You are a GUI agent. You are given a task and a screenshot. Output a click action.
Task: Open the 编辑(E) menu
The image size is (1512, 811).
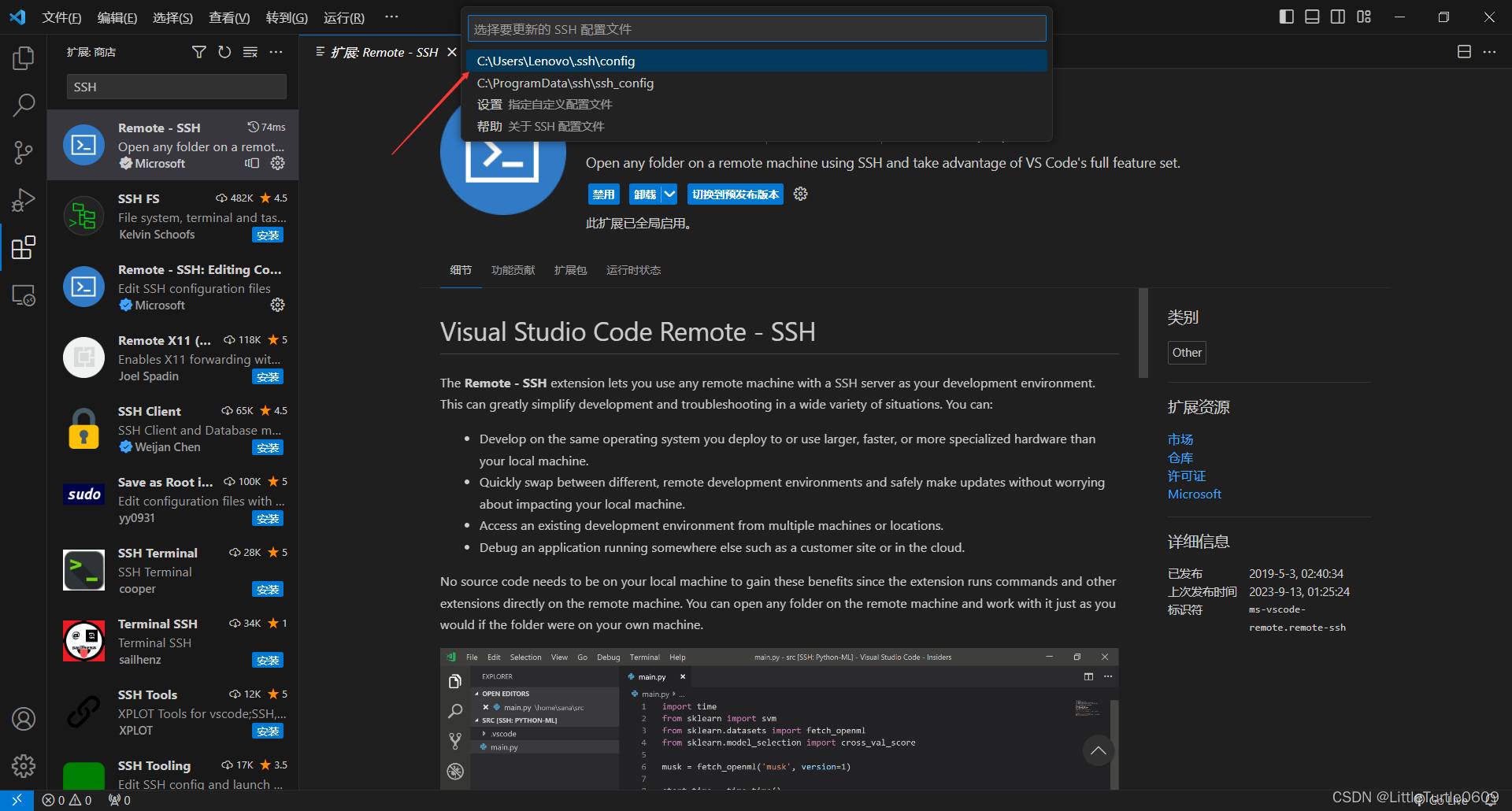117,17
